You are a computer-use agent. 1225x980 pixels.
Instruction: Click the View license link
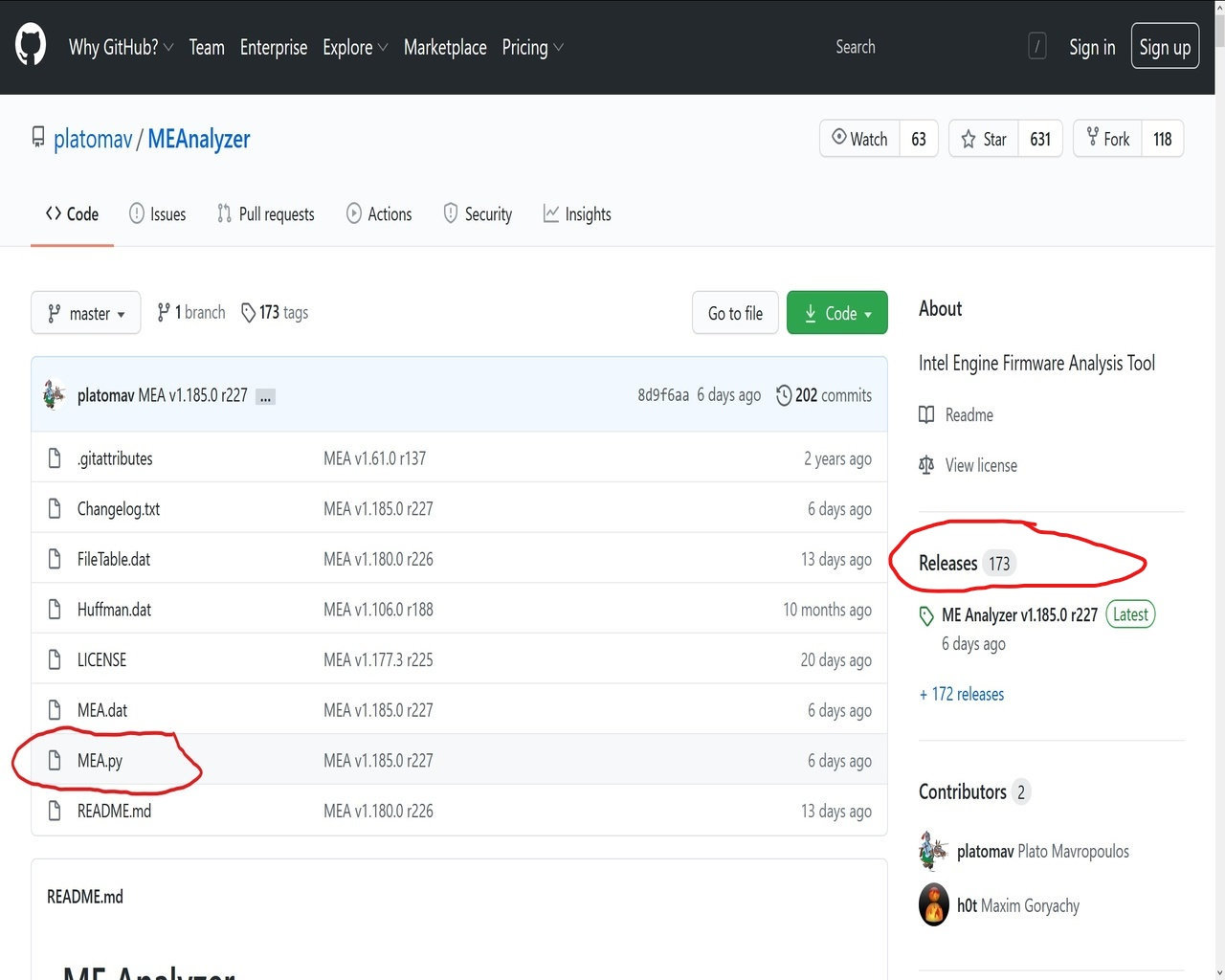tap(969, 465)
